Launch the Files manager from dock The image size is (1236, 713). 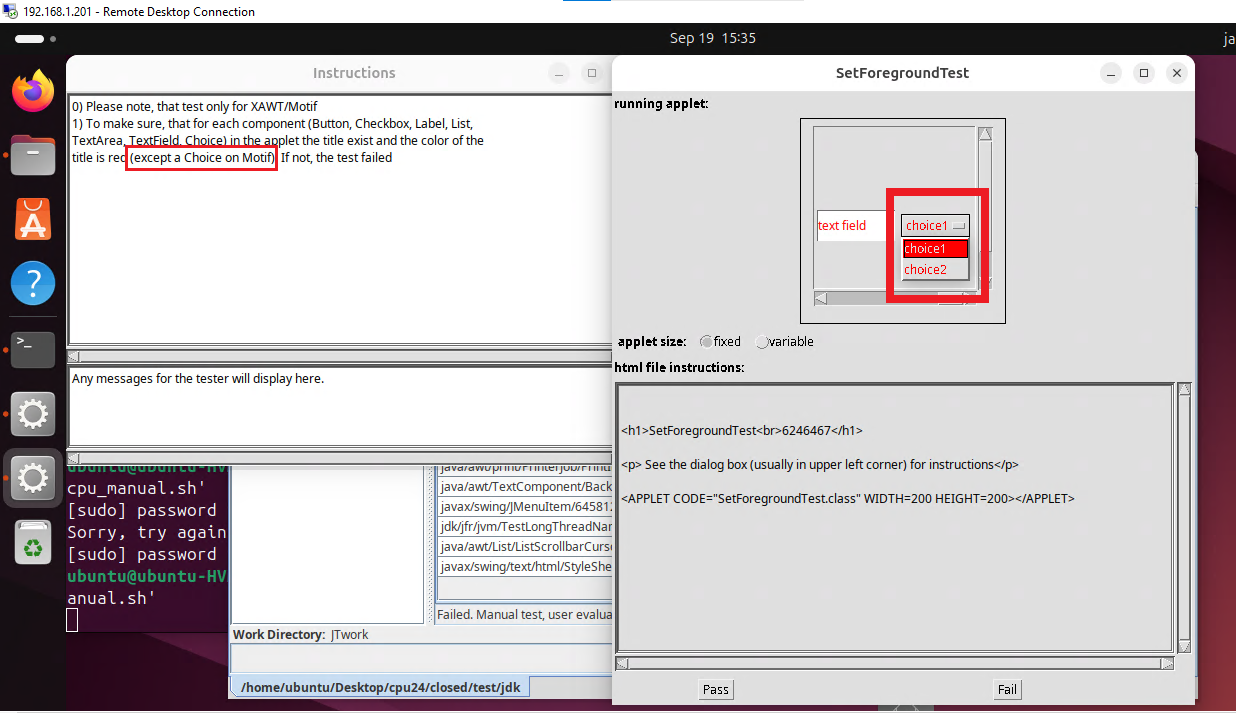33,156
